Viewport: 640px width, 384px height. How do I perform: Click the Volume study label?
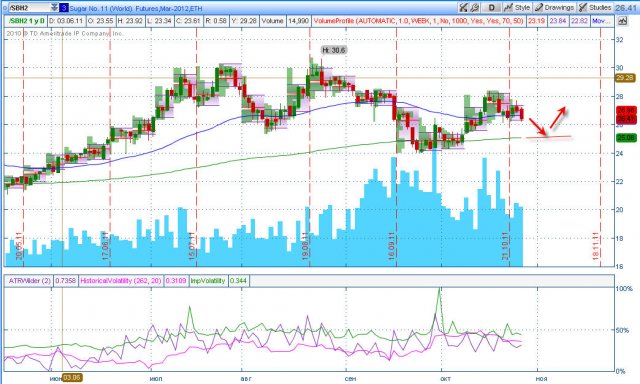tap(272, 21)
